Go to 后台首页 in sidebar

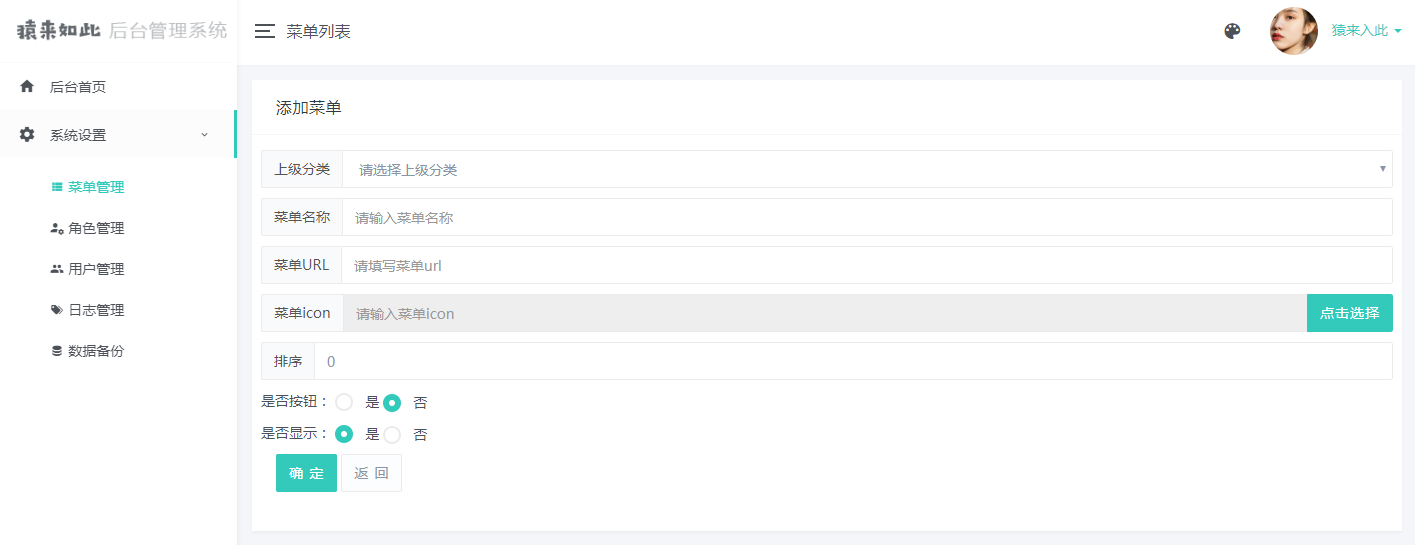(x=78, y=87)
